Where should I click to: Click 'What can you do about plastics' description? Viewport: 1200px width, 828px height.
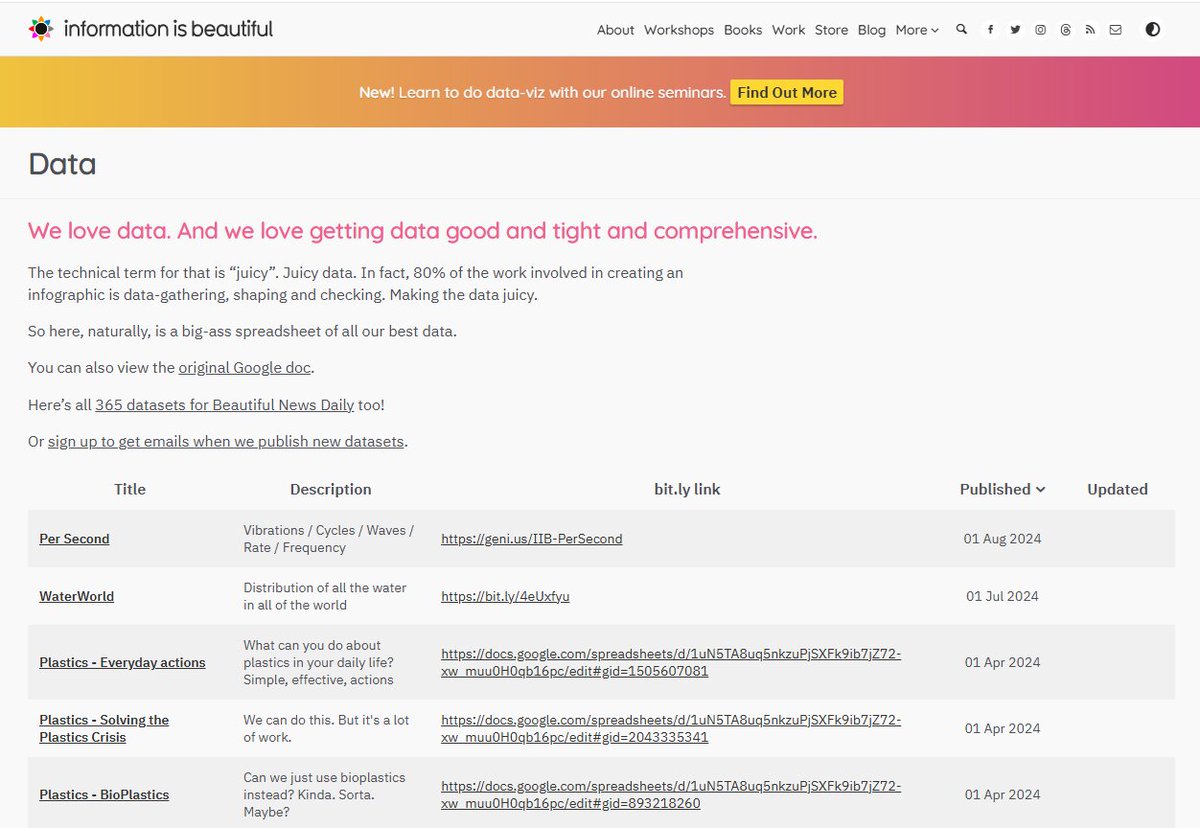tap(318, 662)
